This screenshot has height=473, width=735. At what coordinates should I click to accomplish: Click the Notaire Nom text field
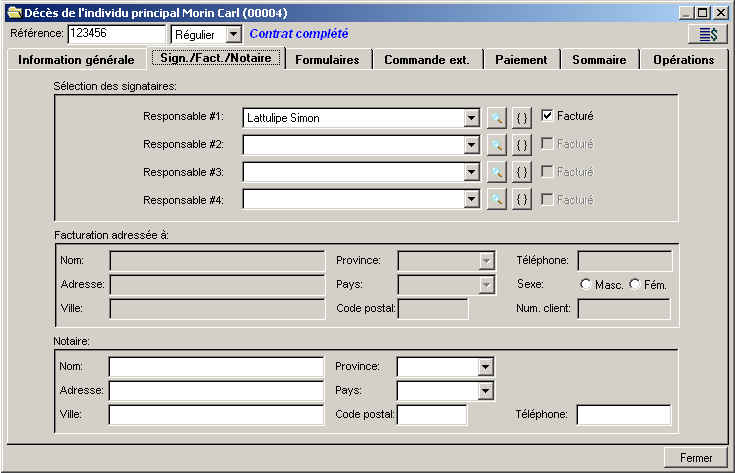coord(216,367)
